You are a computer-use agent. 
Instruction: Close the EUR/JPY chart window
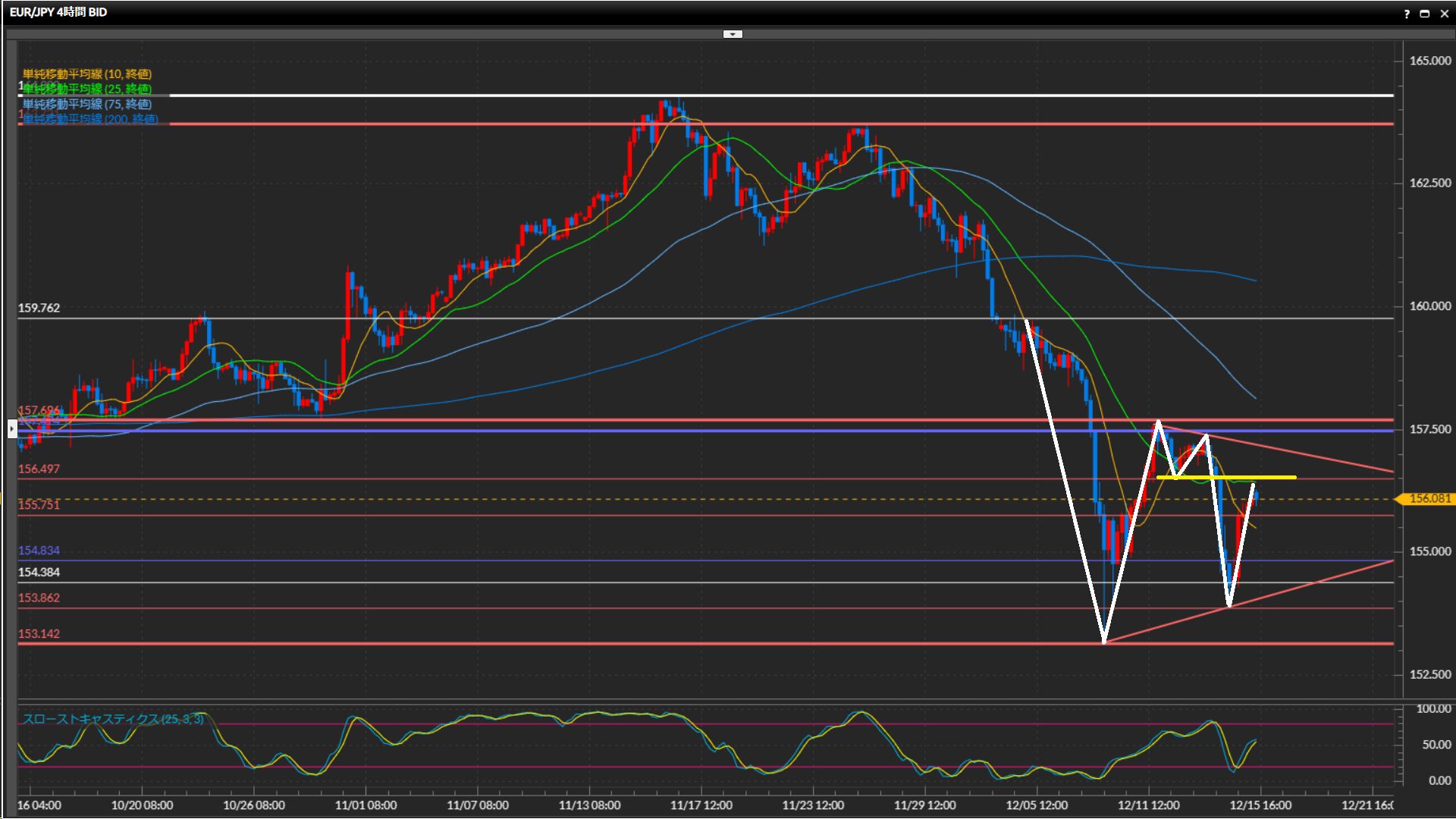click(x=1444, y=14)
